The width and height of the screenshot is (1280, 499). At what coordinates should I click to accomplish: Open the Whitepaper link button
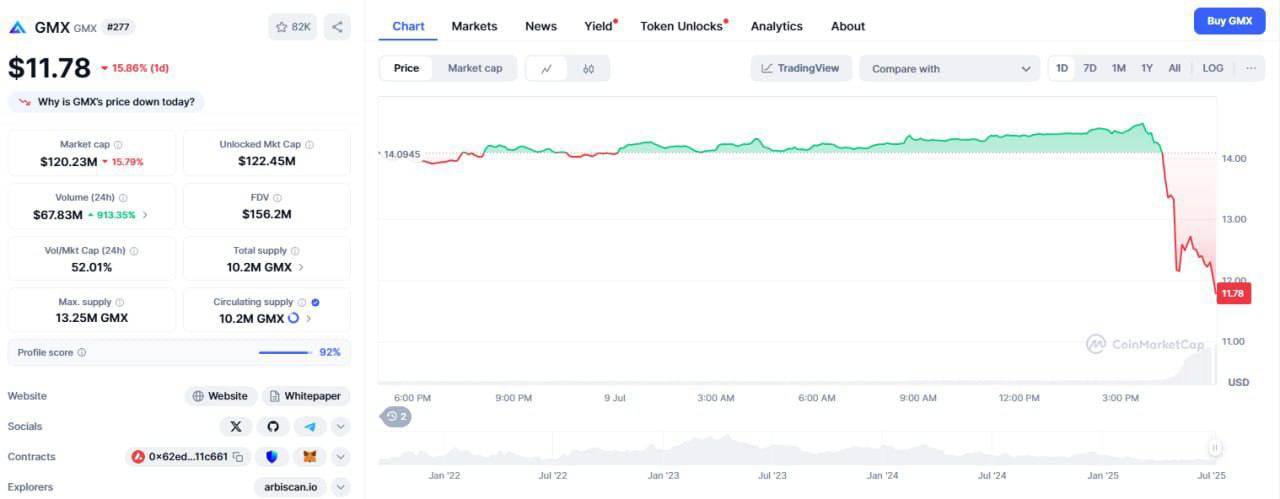[x=306, y=396]
